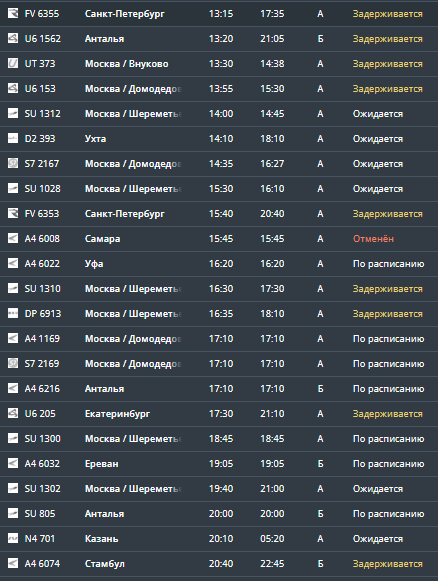Click the S7 logo next to S7 2167
Viewport: 438px width, 581px height.
pos(13,163)
